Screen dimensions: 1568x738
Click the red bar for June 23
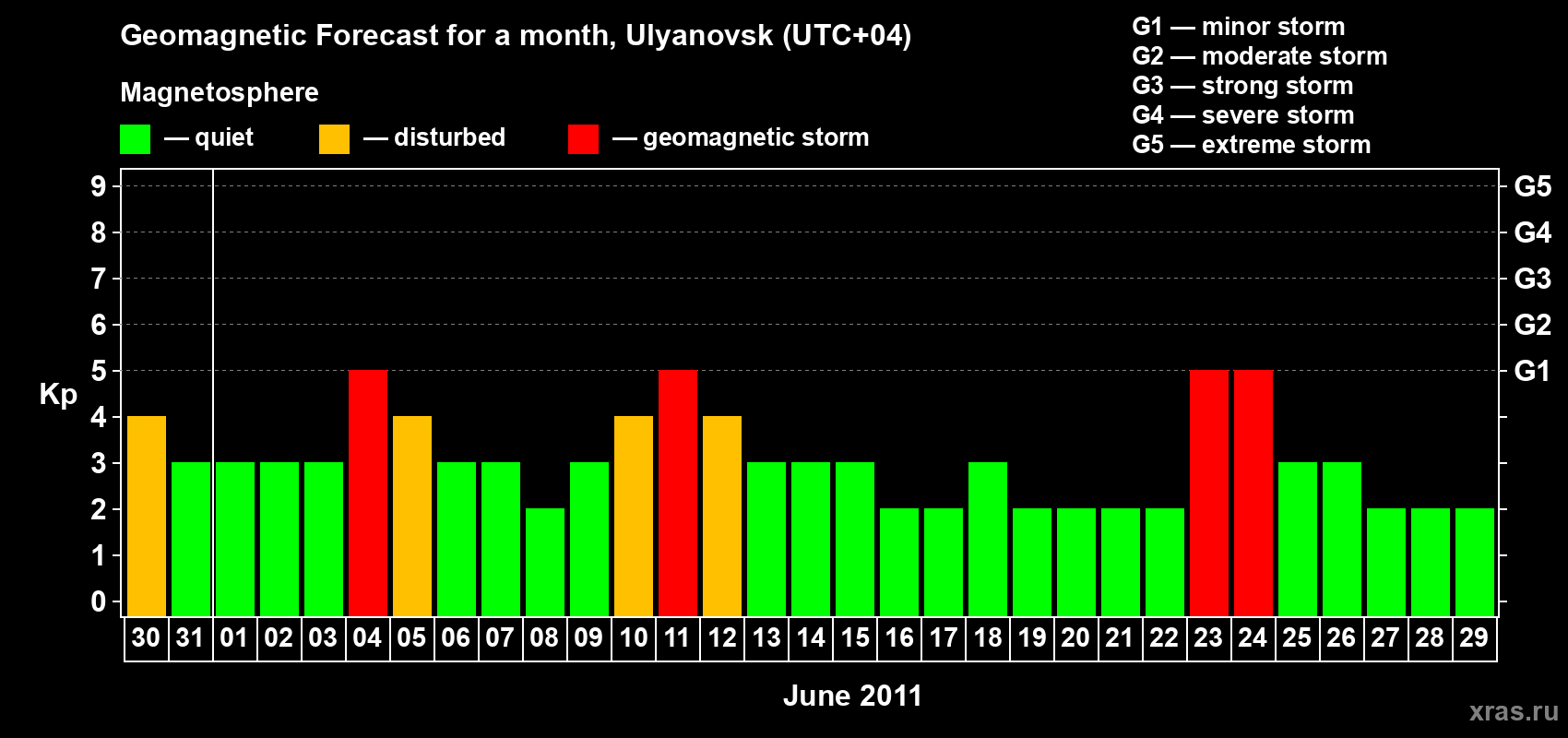pyautogui.click(x=1209, y=493)
